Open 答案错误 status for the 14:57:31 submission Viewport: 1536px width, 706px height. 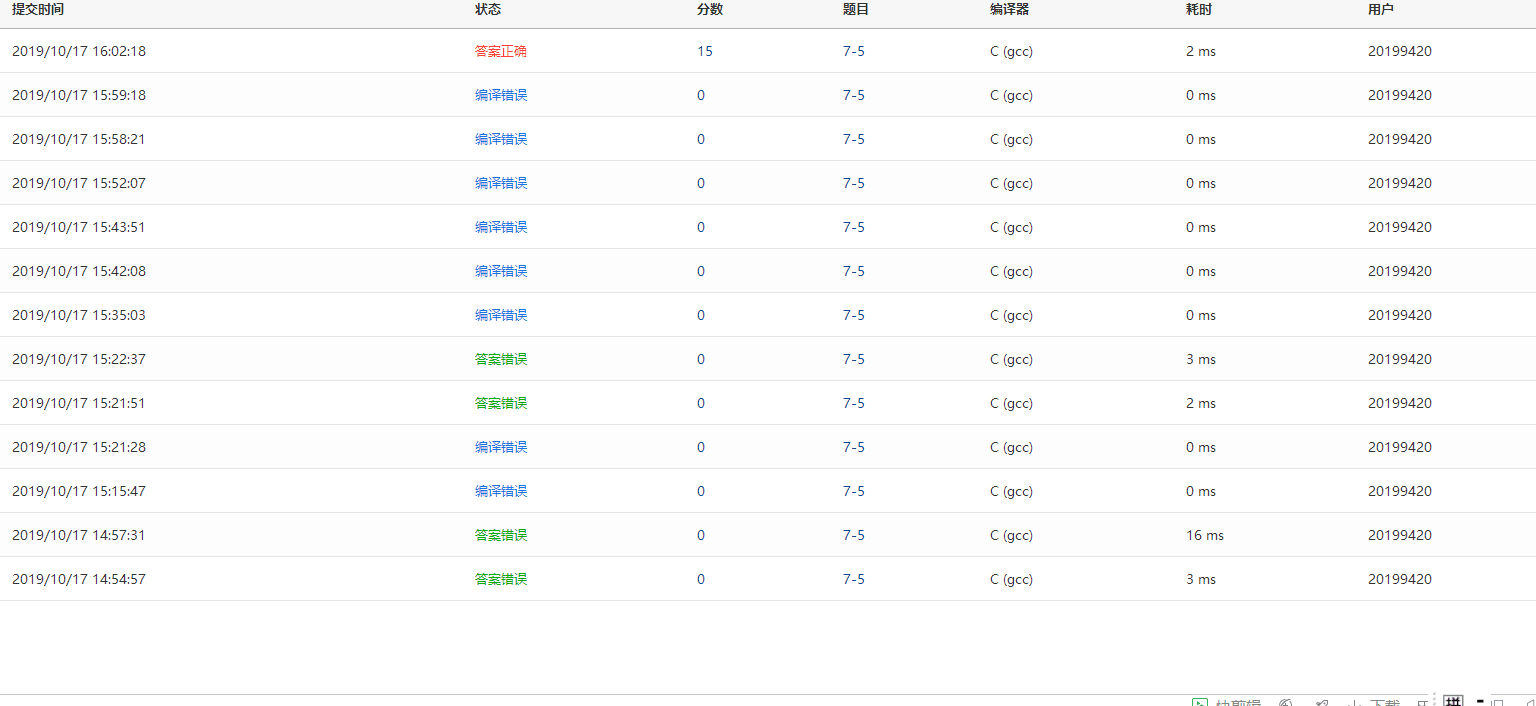(x=501, y=535)
